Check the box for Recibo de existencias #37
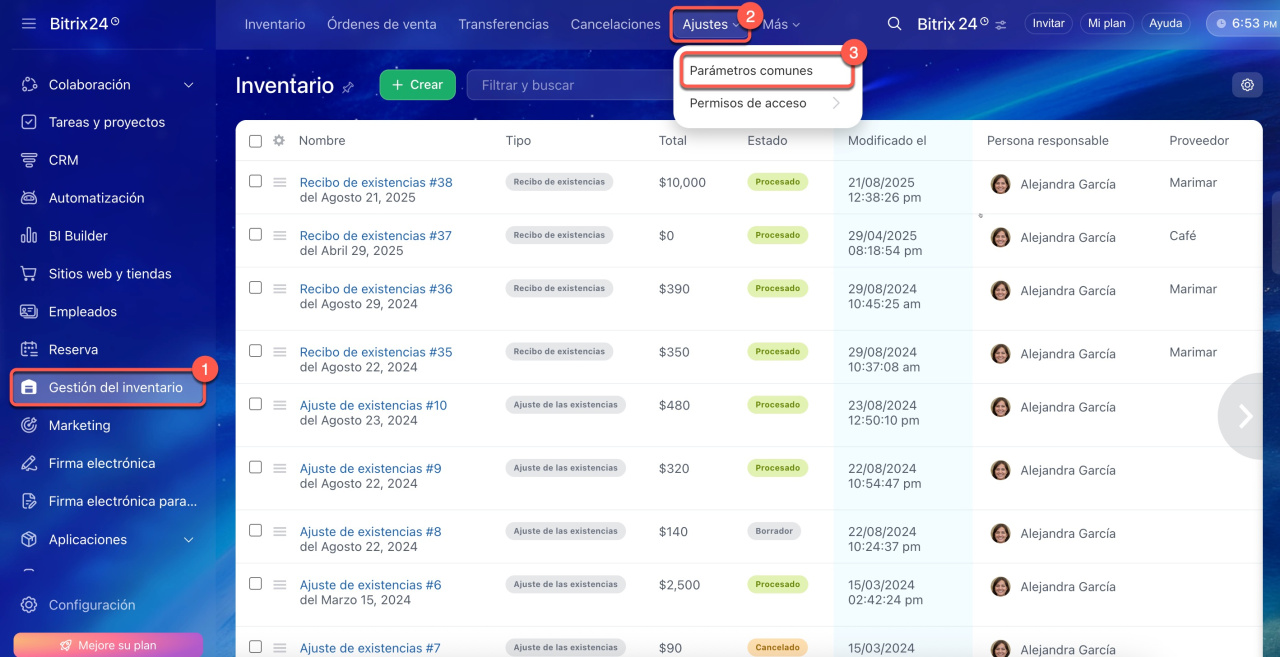 [x=255, y=235]
